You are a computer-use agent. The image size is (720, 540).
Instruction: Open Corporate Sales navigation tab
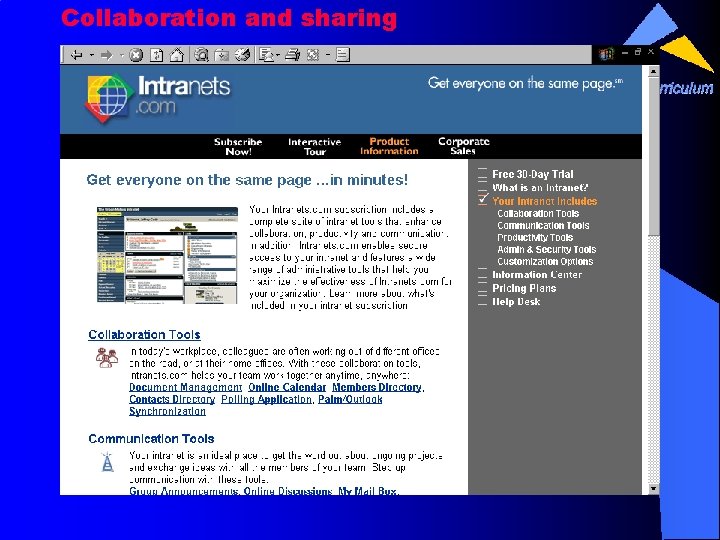pos(463,146)
